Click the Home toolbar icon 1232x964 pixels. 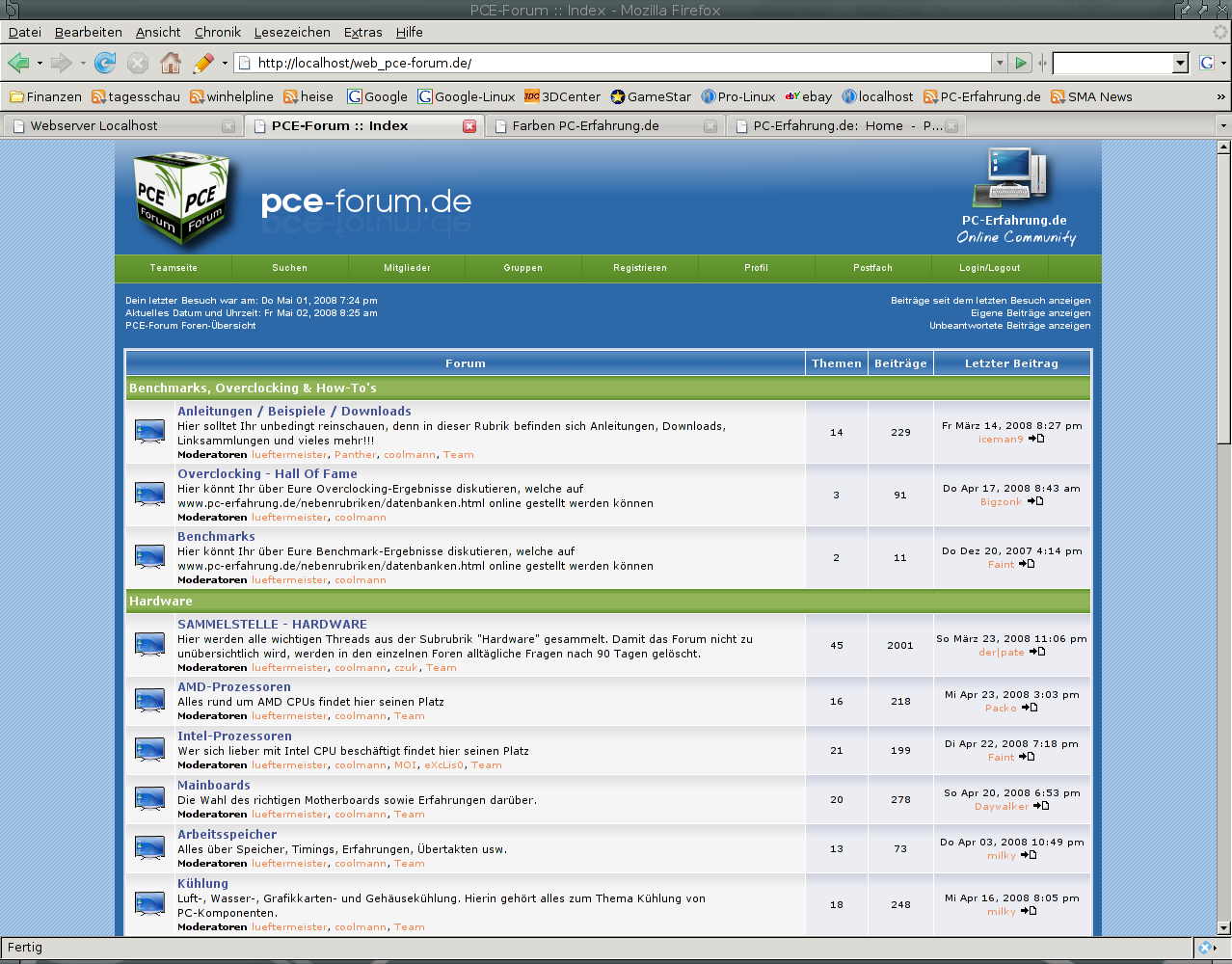[171, 64]
